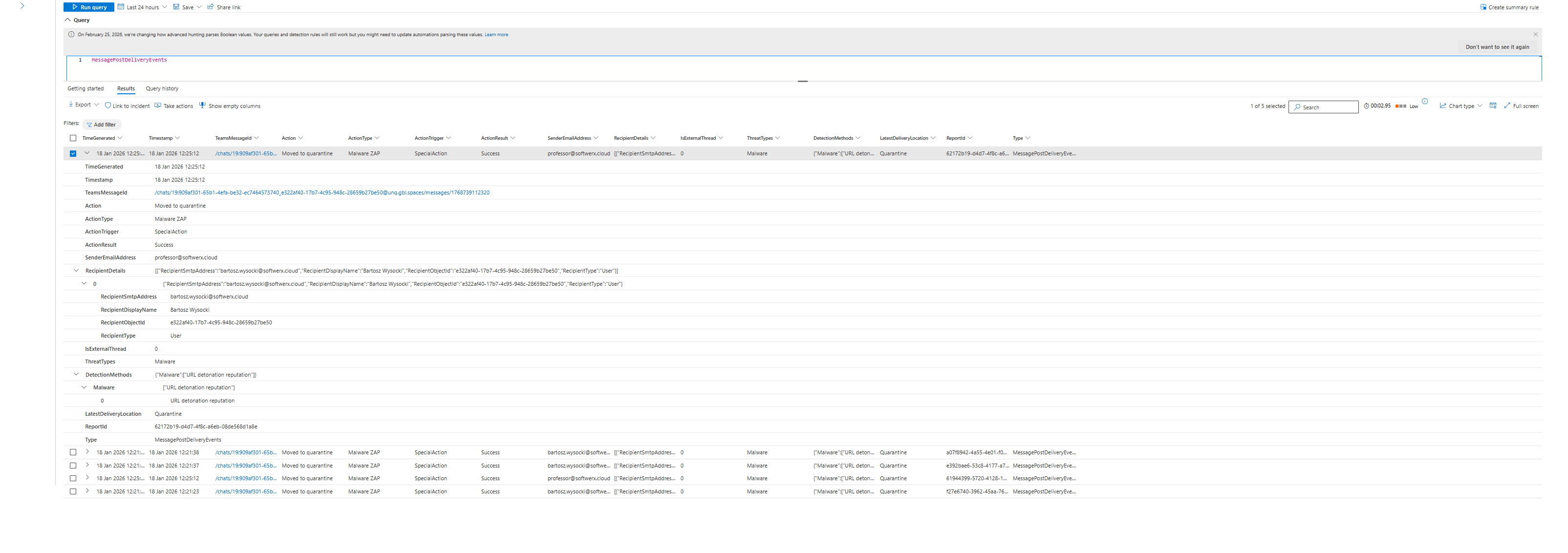Open the Learn more link

496,35
